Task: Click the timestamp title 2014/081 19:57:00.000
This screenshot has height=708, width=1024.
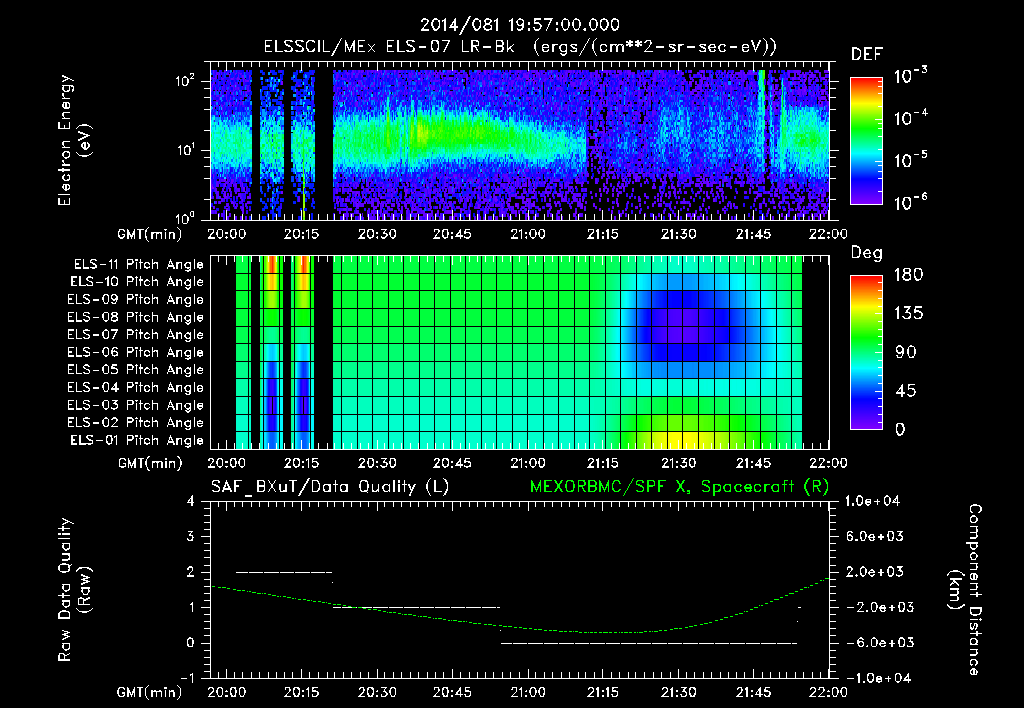Action: point(519,25)
